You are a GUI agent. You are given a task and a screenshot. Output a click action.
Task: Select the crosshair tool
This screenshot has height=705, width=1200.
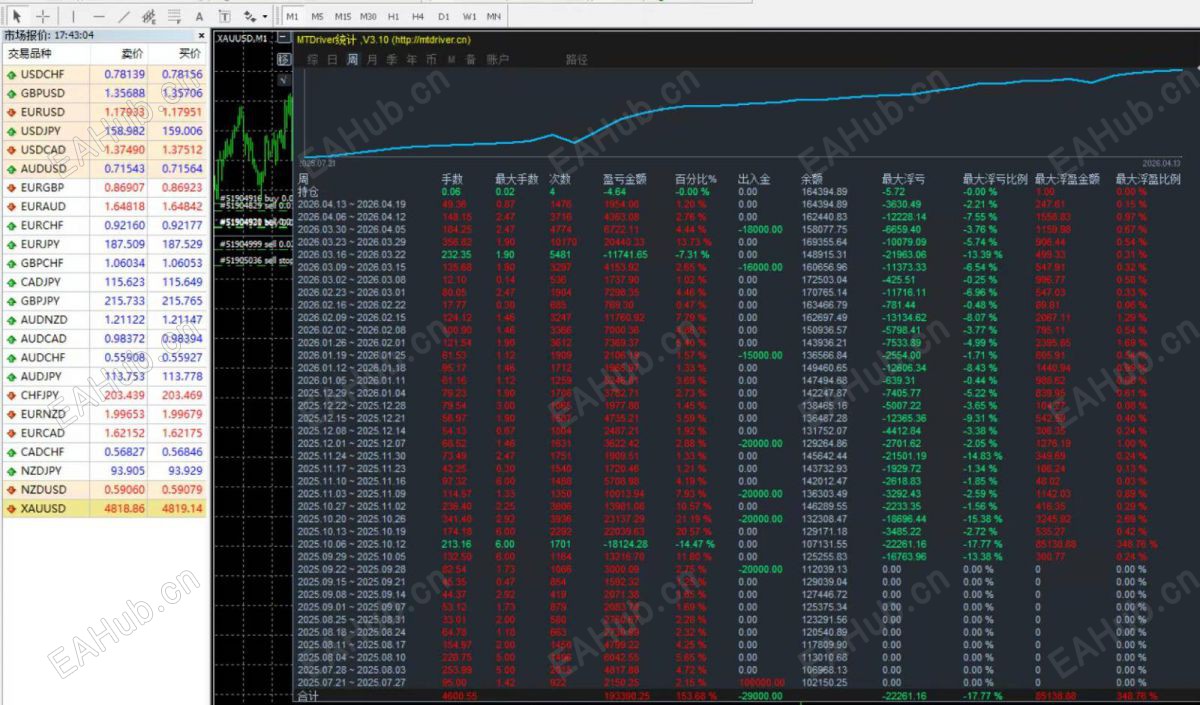point(44,16)
